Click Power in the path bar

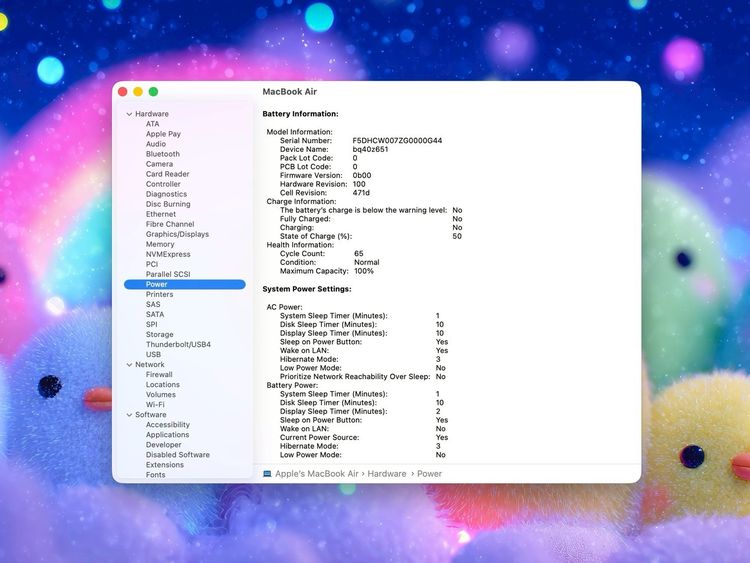(430, 474)
